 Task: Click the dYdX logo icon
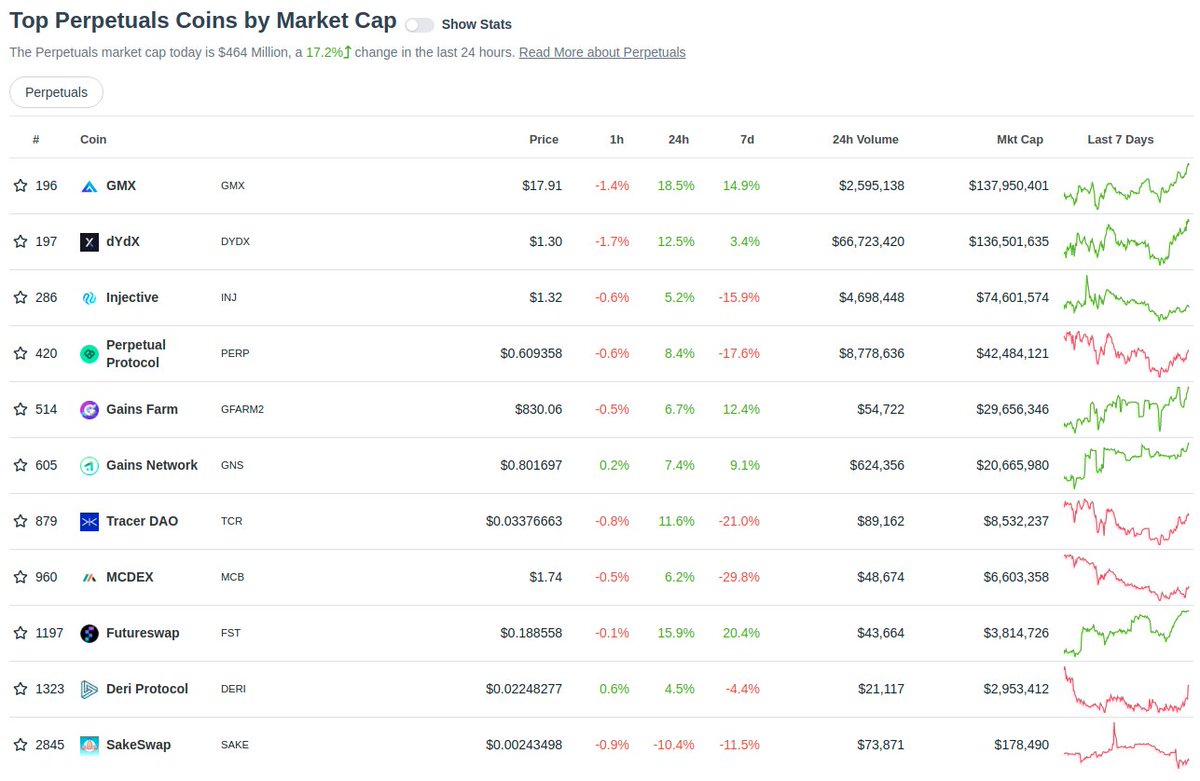[x=87, y=241]
